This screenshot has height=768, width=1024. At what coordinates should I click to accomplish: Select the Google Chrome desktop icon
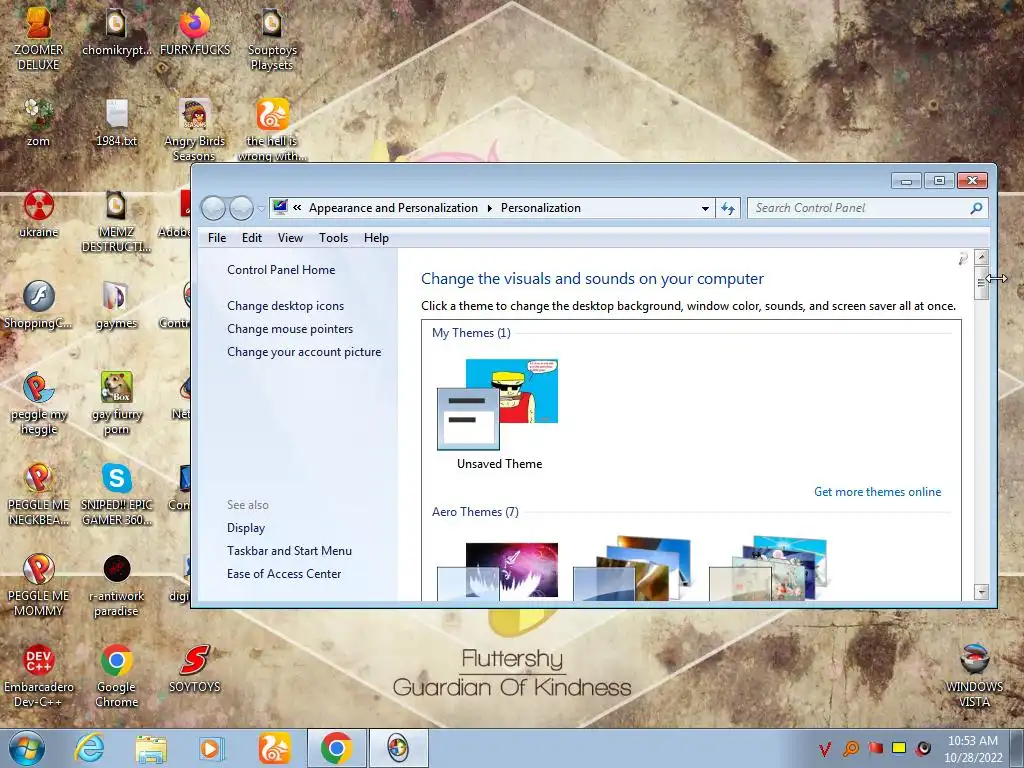click(x=116, y=676)
